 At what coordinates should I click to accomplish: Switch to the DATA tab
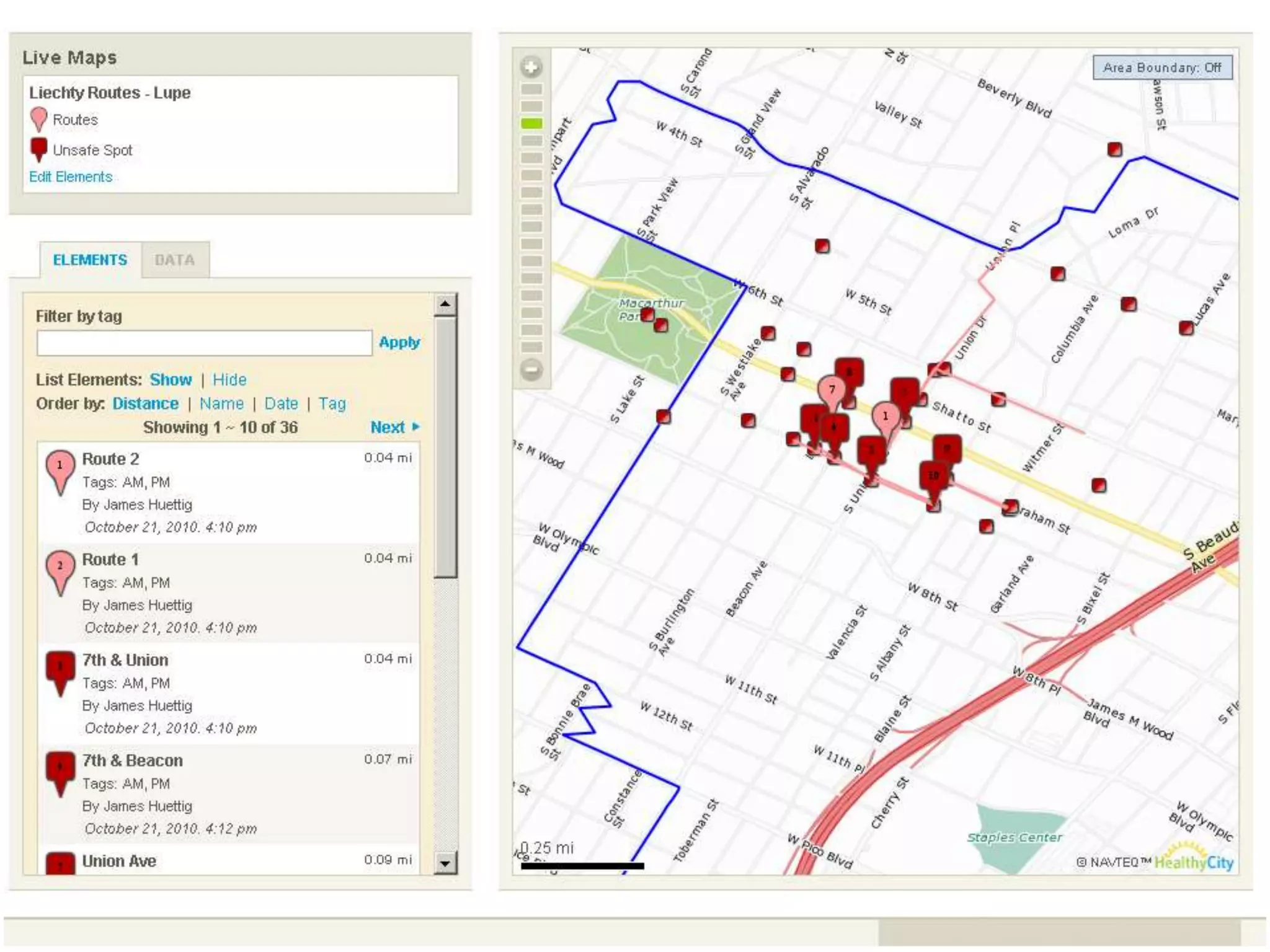[175, 260]
